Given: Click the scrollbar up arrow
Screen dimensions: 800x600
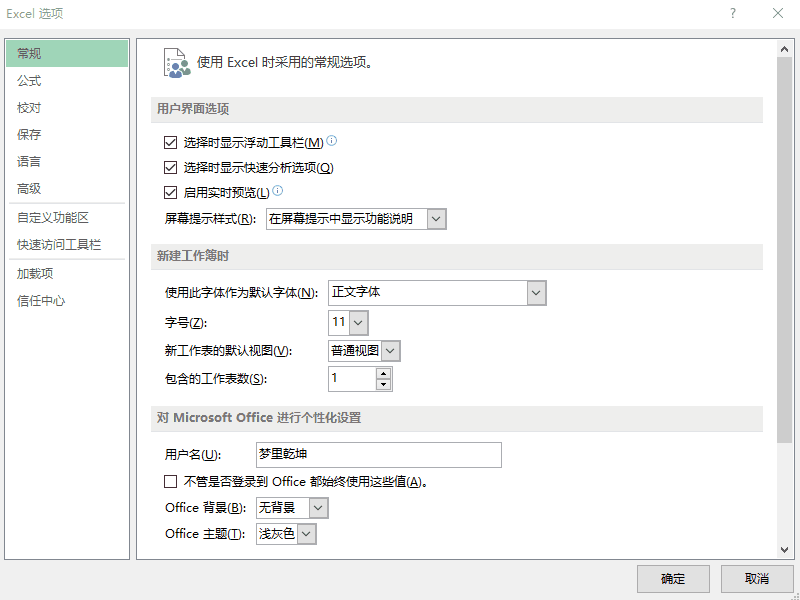Looking at the screenshot, I should 785,49.
